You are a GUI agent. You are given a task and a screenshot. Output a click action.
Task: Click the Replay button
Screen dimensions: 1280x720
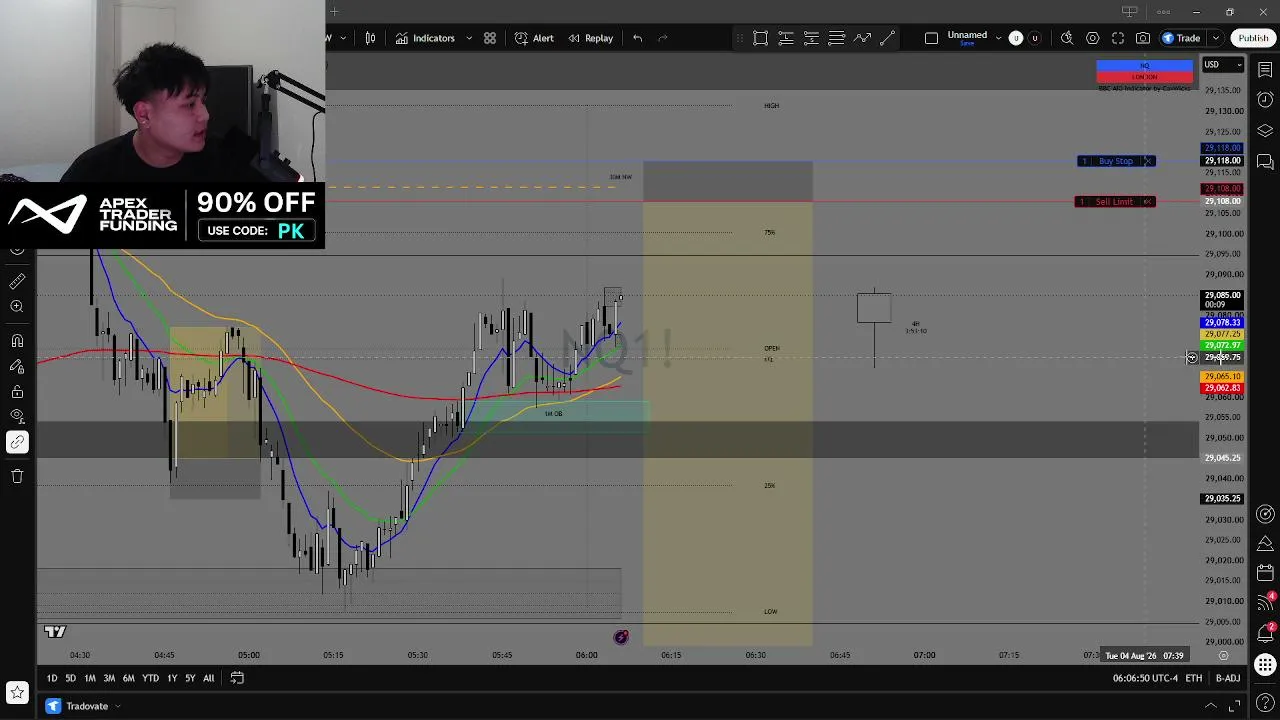click(x=590, y=38)
